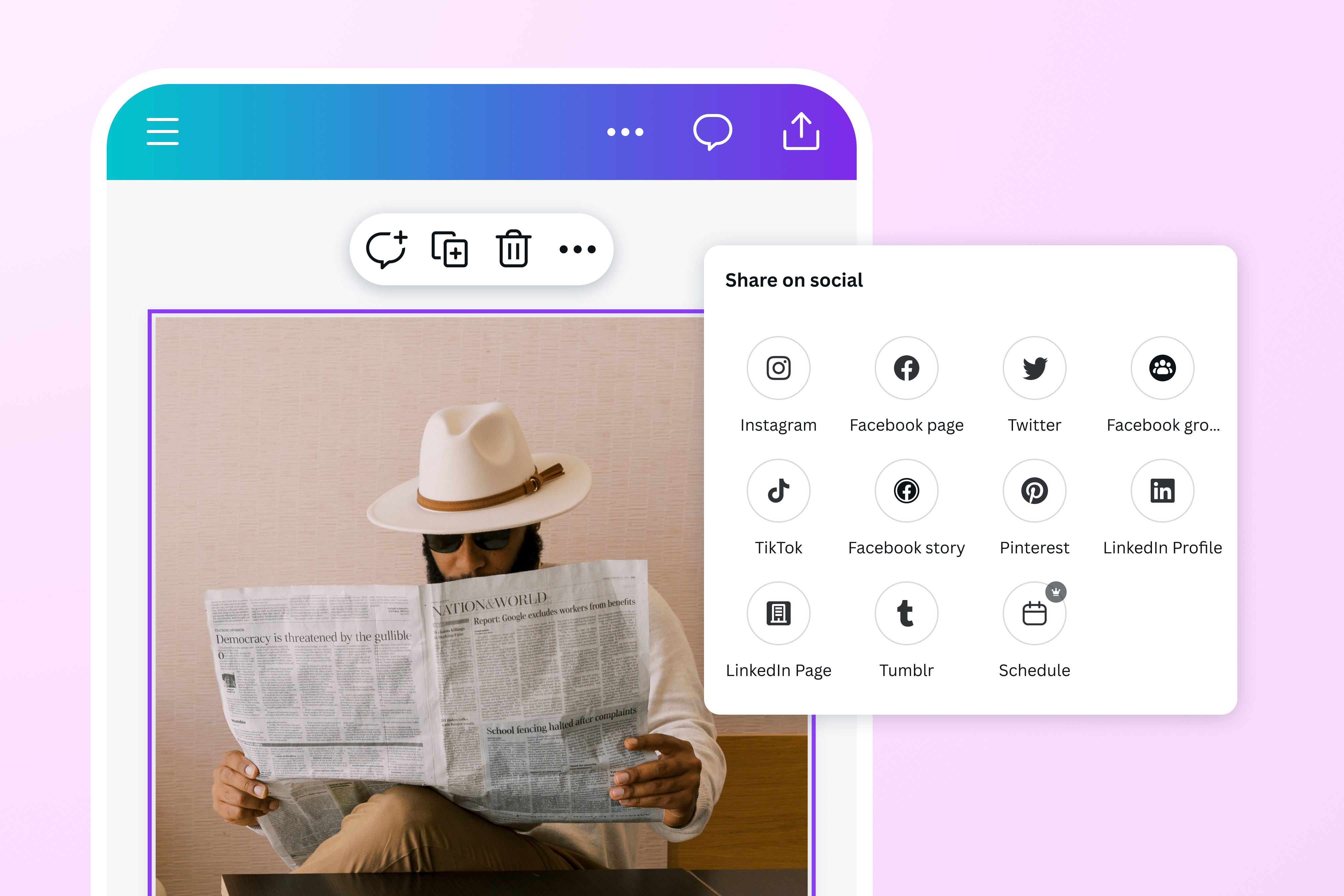1344x896 pixels.
Task: Share to LinkedIn Profile
Action: [x=1162, y=490]
